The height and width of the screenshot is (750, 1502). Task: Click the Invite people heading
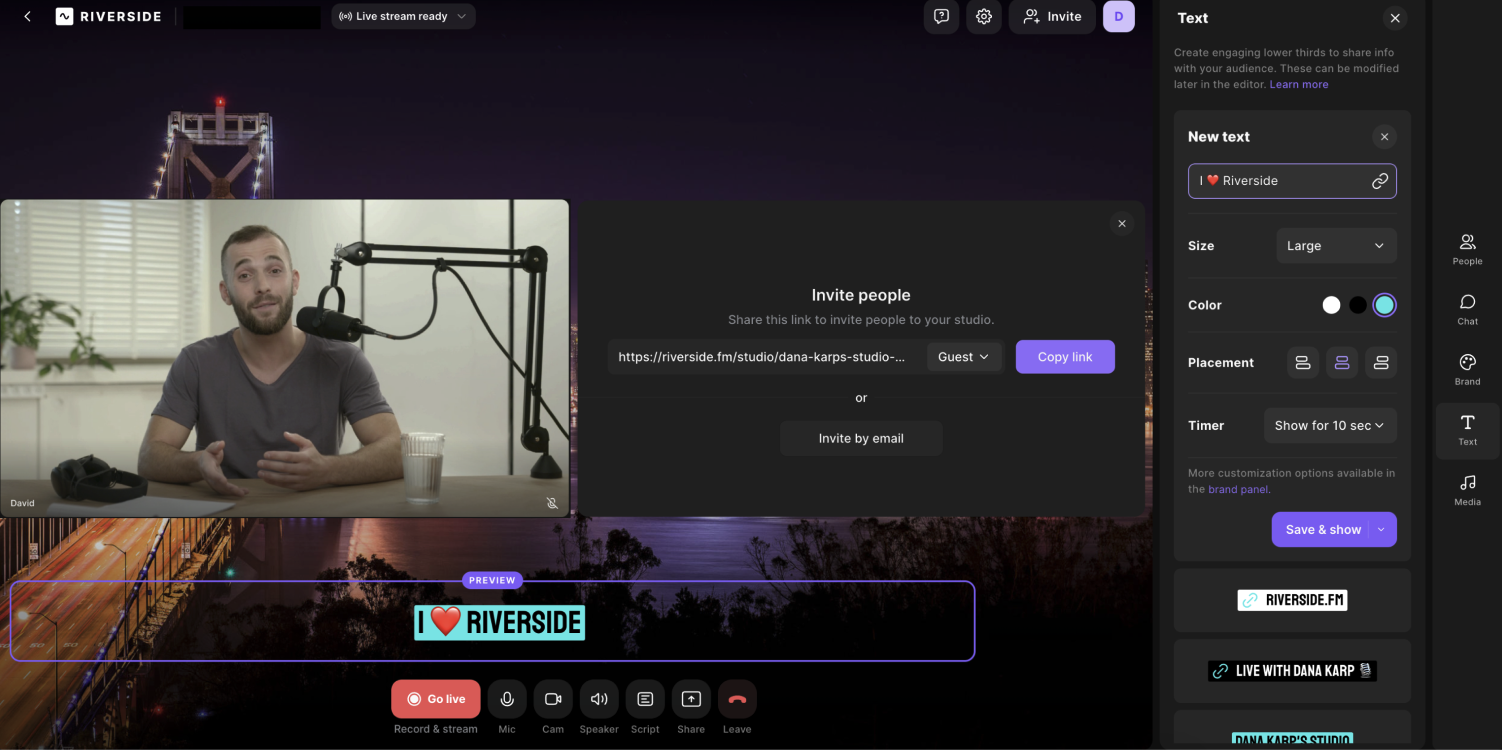click(861, 295)
